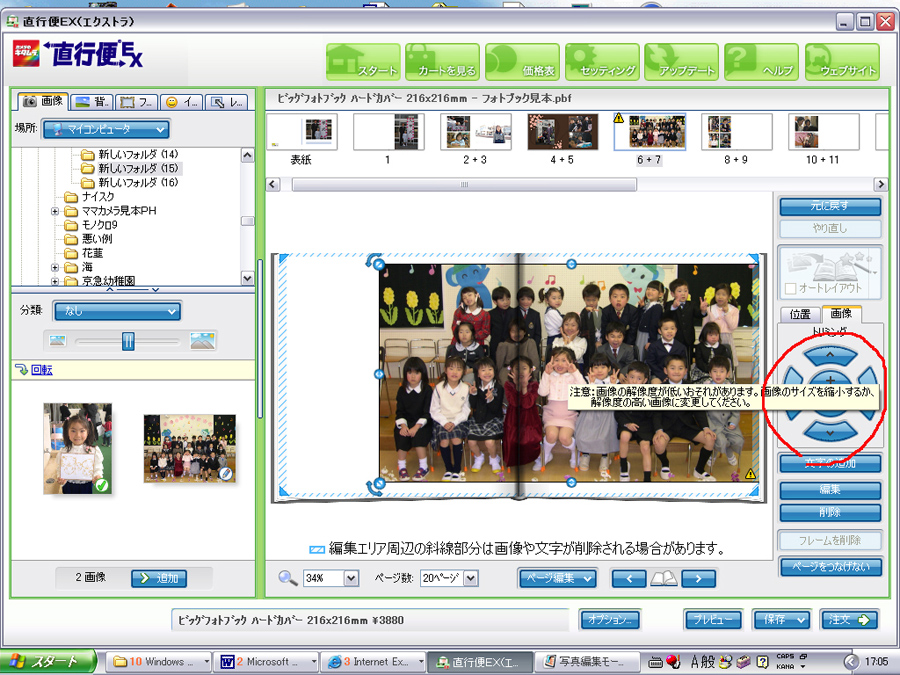The height and width of the screenshot is (675, 900).
Task: Click the 回転 rotate link
Action: (x=41, y=370)
